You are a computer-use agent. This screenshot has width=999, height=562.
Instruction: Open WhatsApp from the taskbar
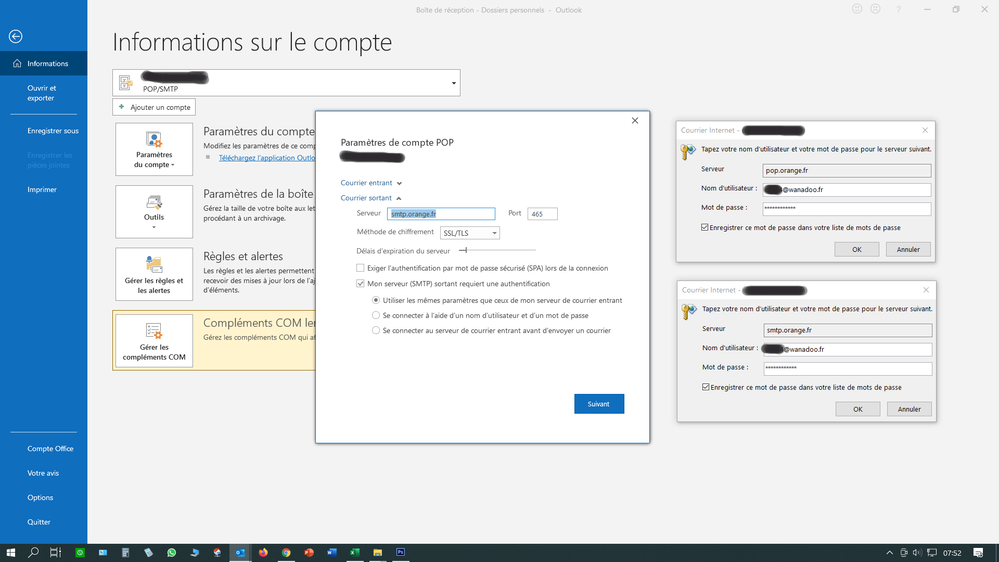click(x=171, y=552)
